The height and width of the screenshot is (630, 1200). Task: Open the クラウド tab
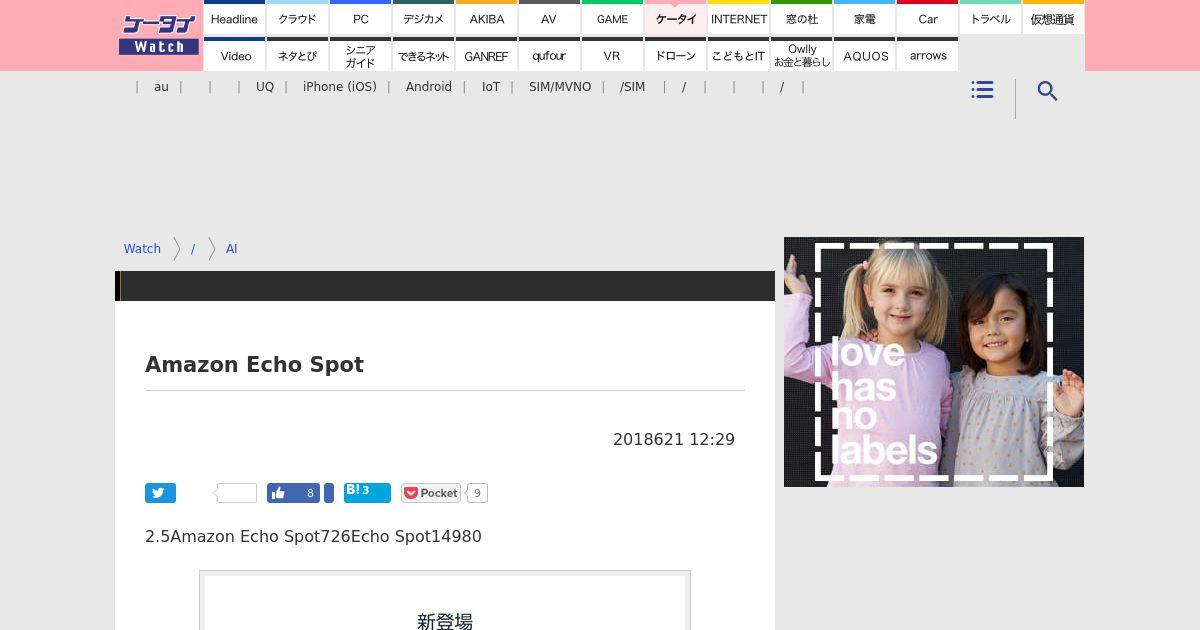pos(297,18)
